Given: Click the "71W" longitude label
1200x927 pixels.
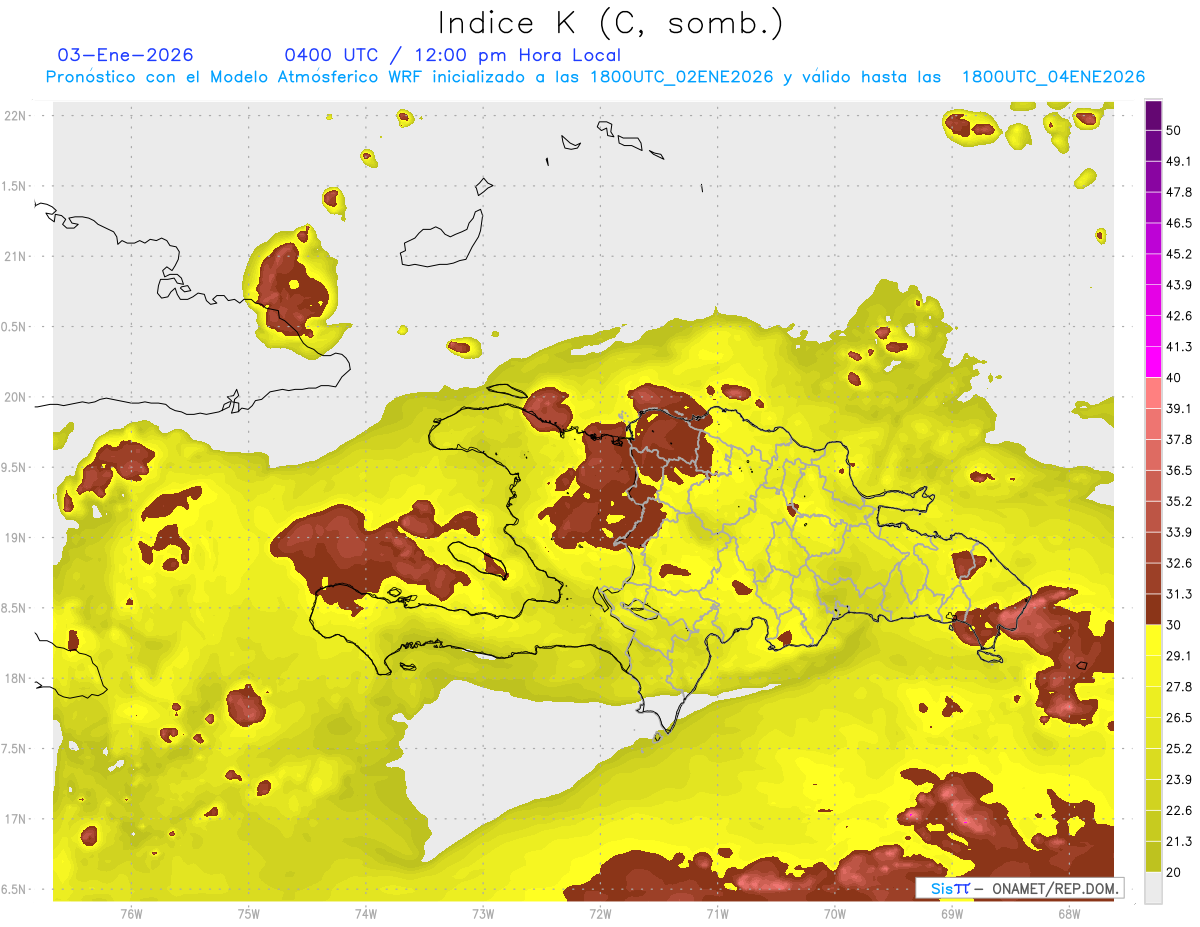Looking at the screenshot, I should coord(717,913).
